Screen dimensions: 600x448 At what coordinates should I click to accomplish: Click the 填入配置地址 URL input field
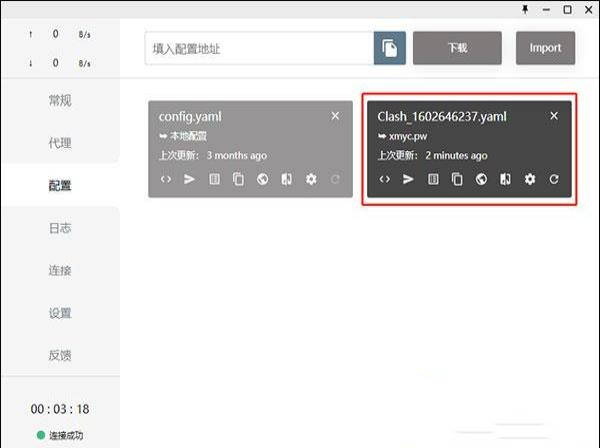pyautogui.click(x=259, y=48)
